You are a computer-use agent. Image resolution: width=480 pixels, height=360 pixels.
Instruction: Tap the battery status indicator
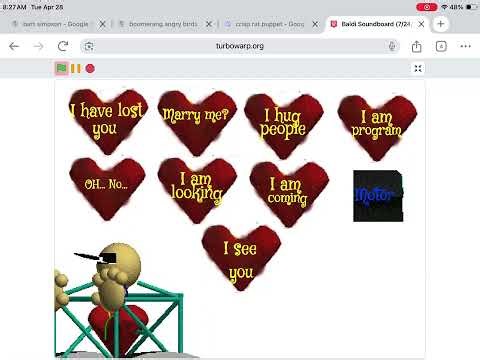point(471,7)
